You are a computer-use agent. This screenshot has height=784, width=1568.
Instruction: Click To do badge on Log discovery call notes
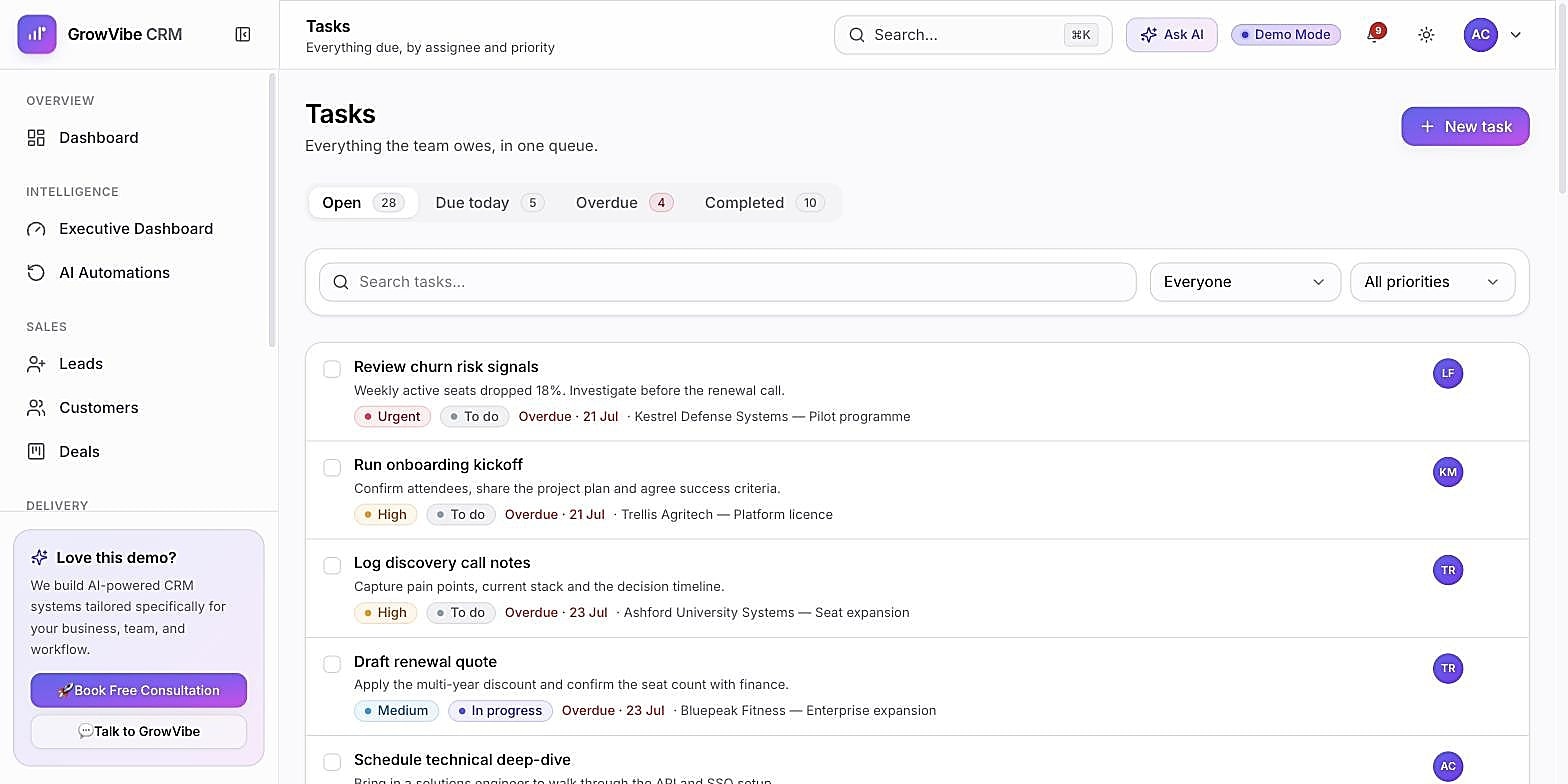tap(460, 613)
